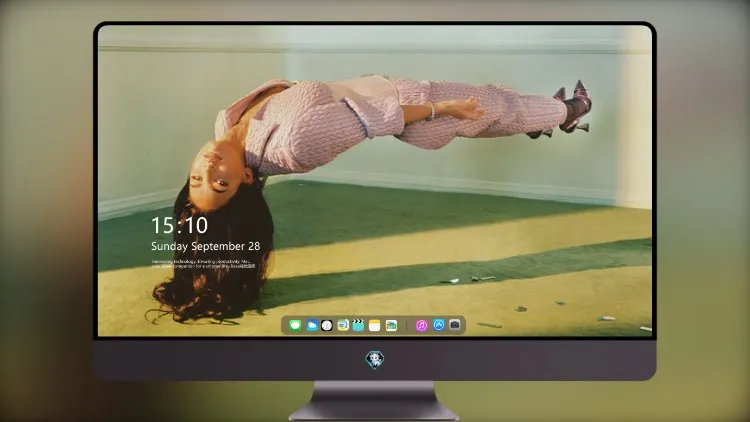This screenshot has height=422, width=750.
Task: Open the Weather app in the dock
Action: [x=311, y=325]
